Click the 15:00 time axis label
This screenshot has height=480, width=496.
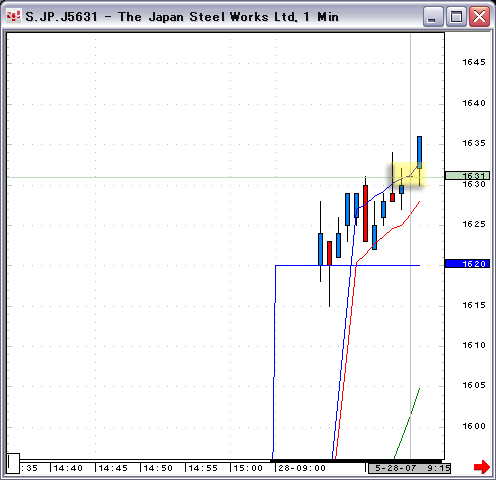pos(248,468)
